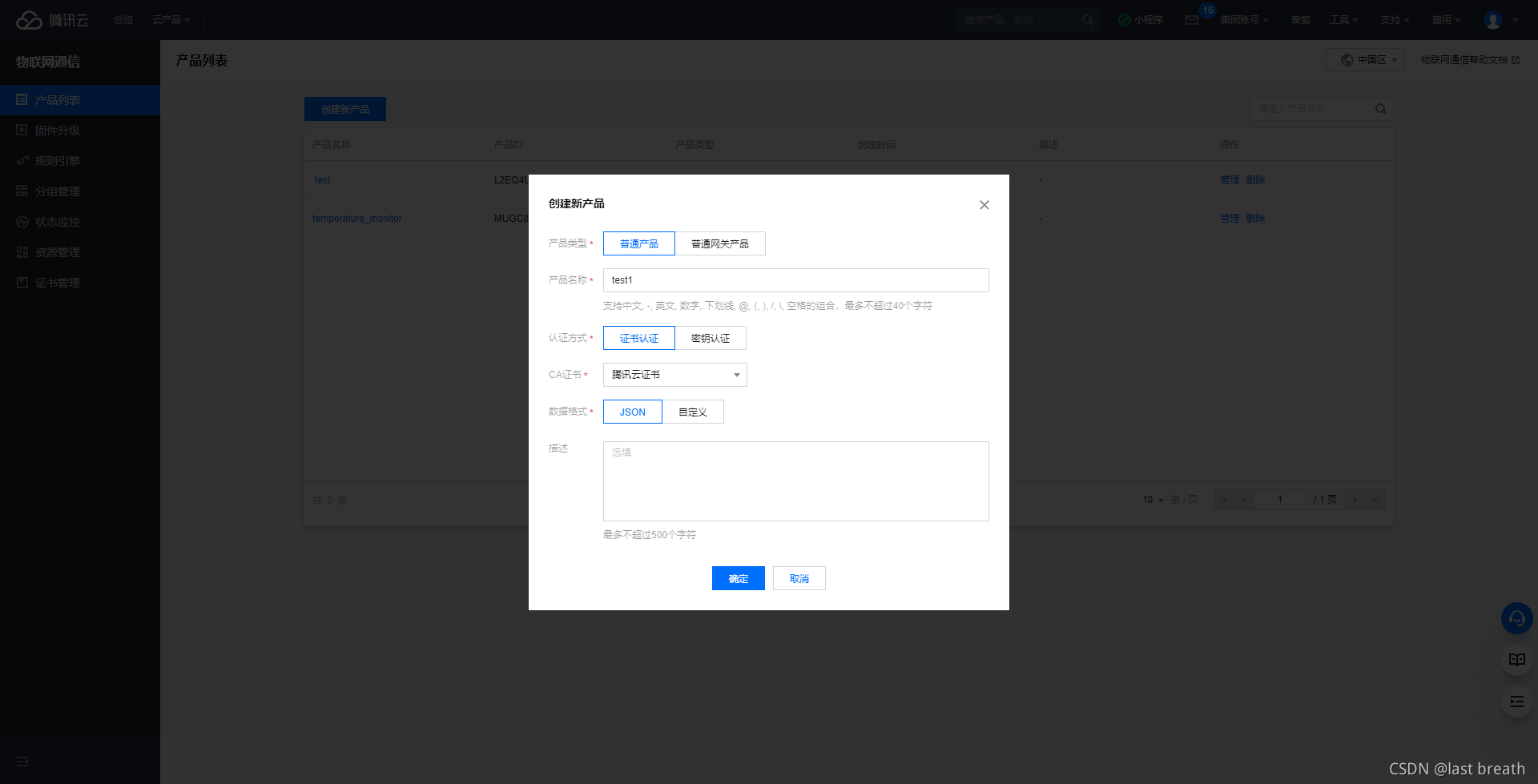1538x784 pixels.
Task: Click the 创建时间 column header
Action: [x=876, y=145]
